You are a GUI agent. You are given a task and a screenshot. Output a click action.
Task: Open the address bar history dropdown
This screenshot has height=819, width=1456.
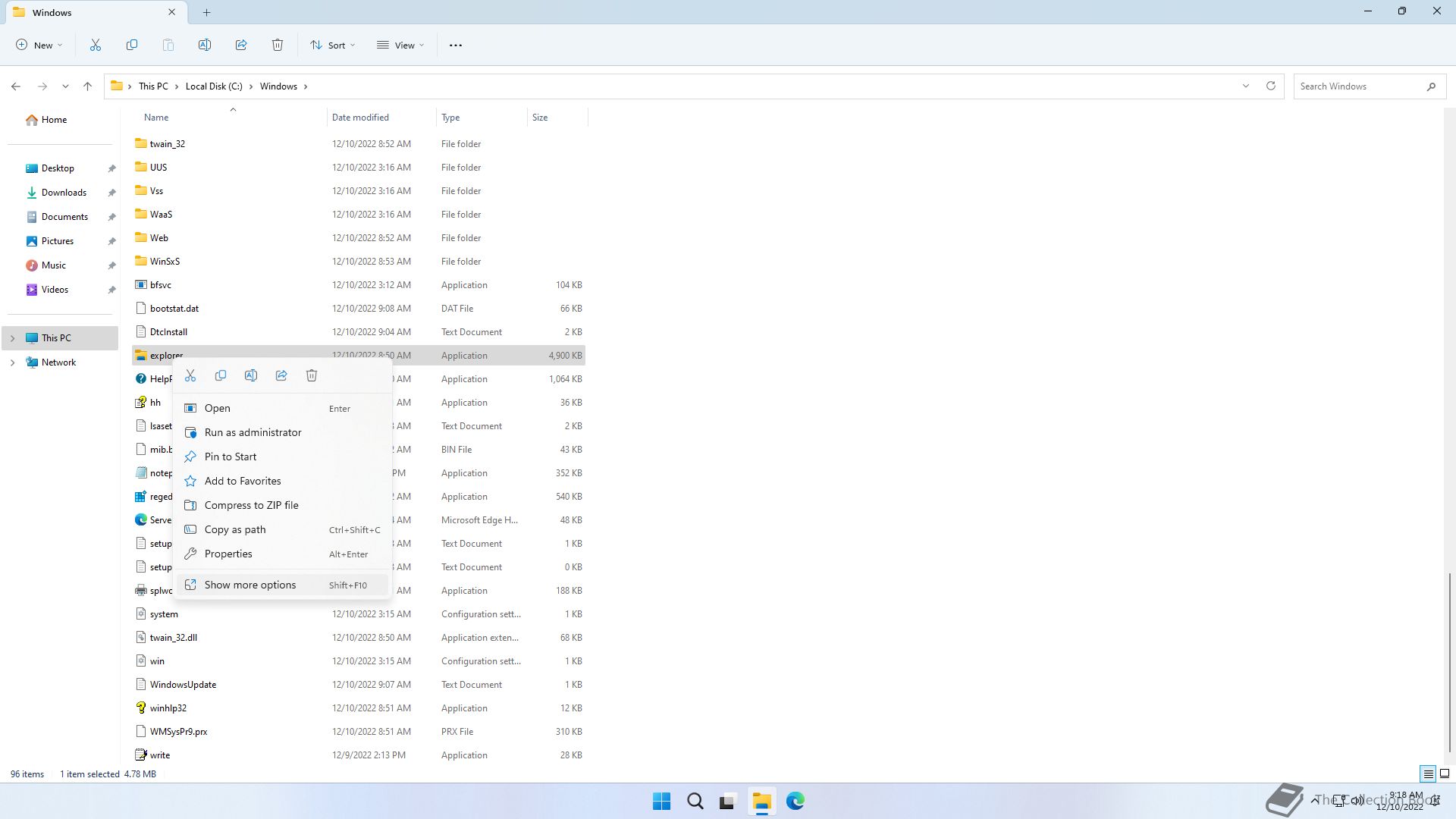point(1245,86)
